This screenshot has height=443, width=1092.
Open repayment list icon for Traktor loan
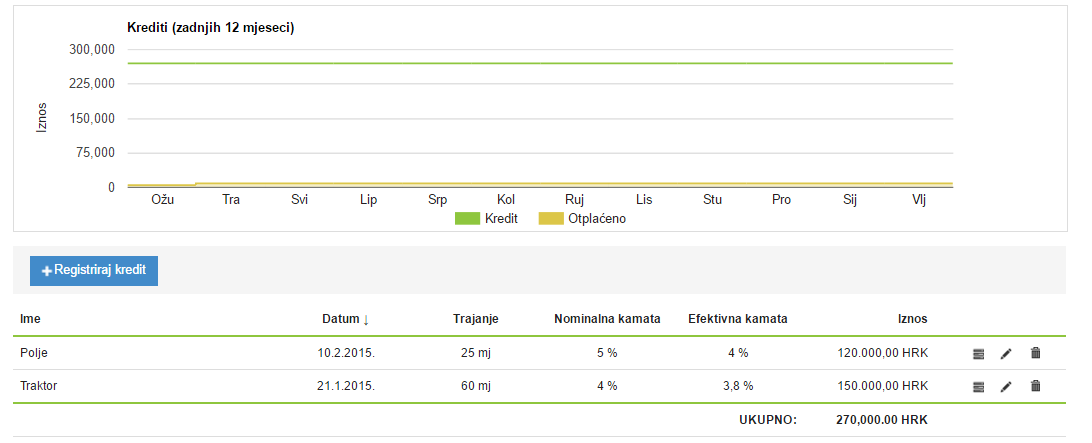pos(979,386)
